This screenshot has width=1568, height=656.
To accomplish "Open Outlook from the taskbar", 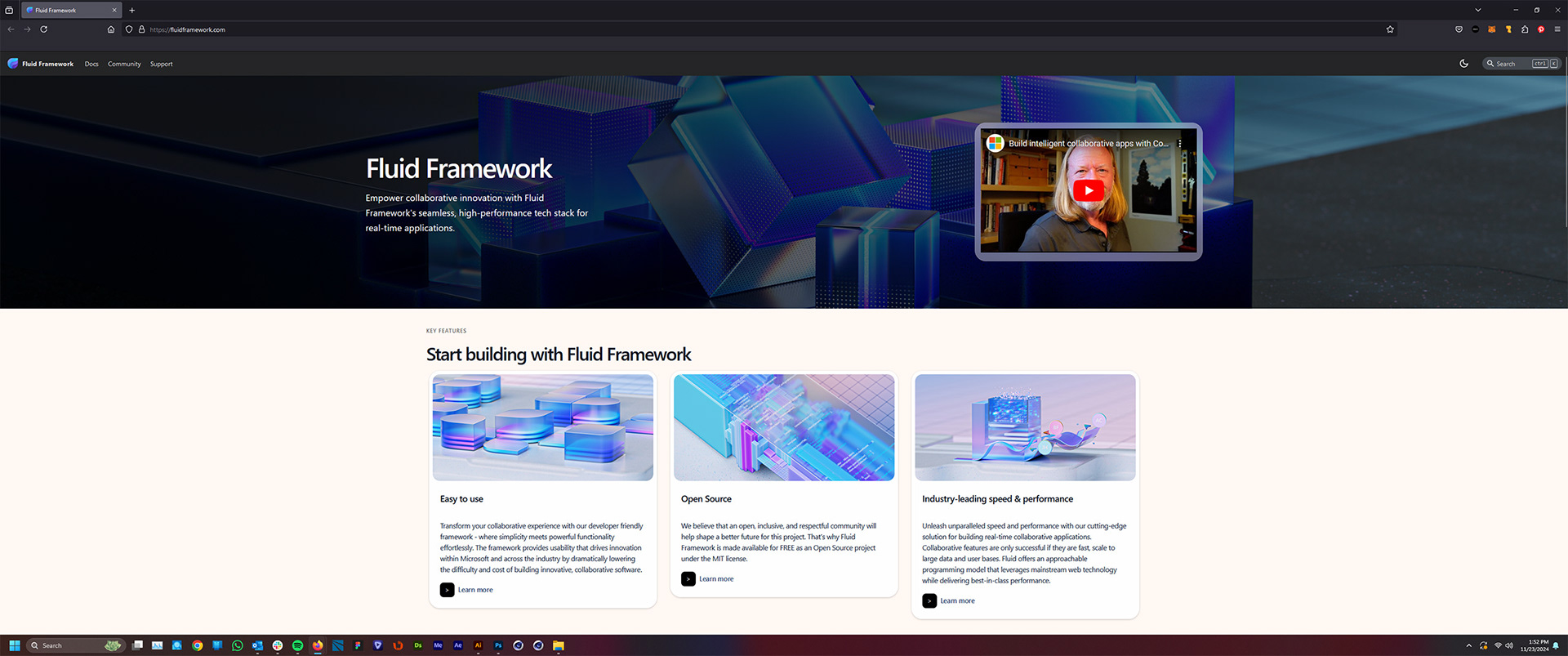I will pyautogui.click(x=257, y=645).
